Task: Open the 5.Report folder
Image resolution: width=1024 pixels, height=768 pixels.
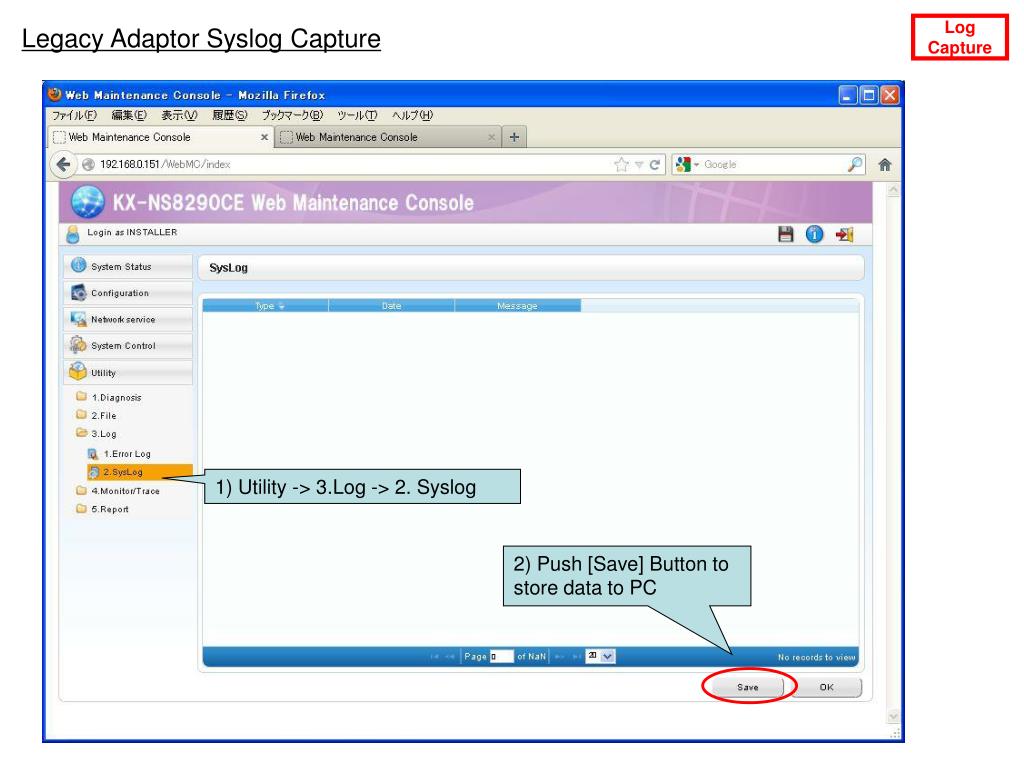Action: [x=103, y=509]
